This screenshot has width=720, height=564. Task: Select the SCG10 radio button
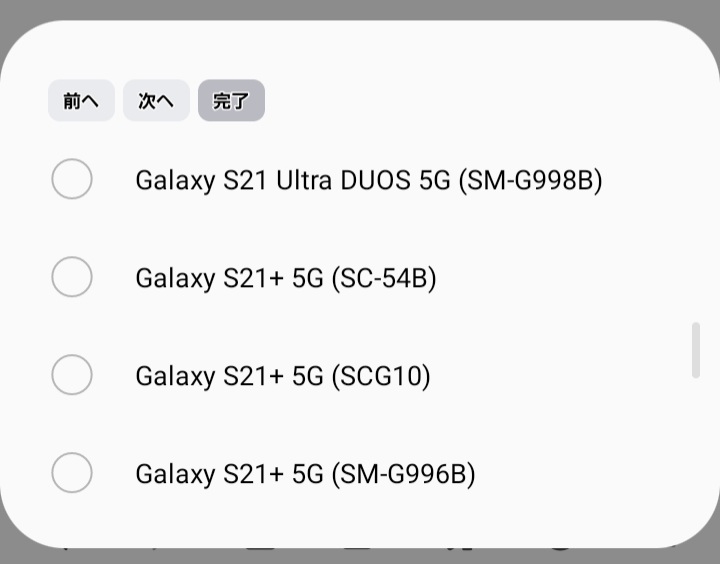(72, 375)
